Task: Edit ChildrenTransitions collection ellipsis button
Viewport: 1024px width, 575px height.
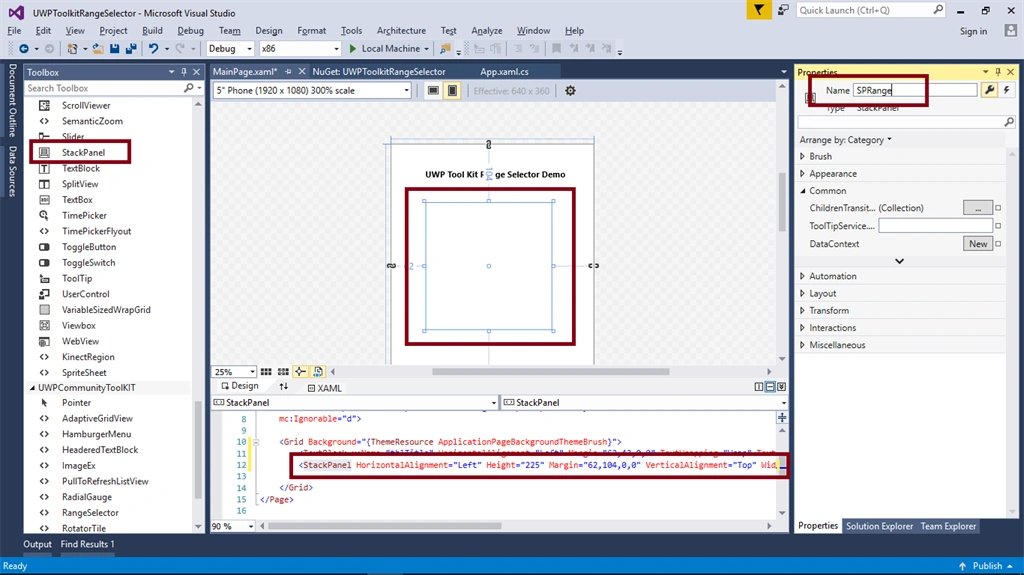Action: [978, 208]
